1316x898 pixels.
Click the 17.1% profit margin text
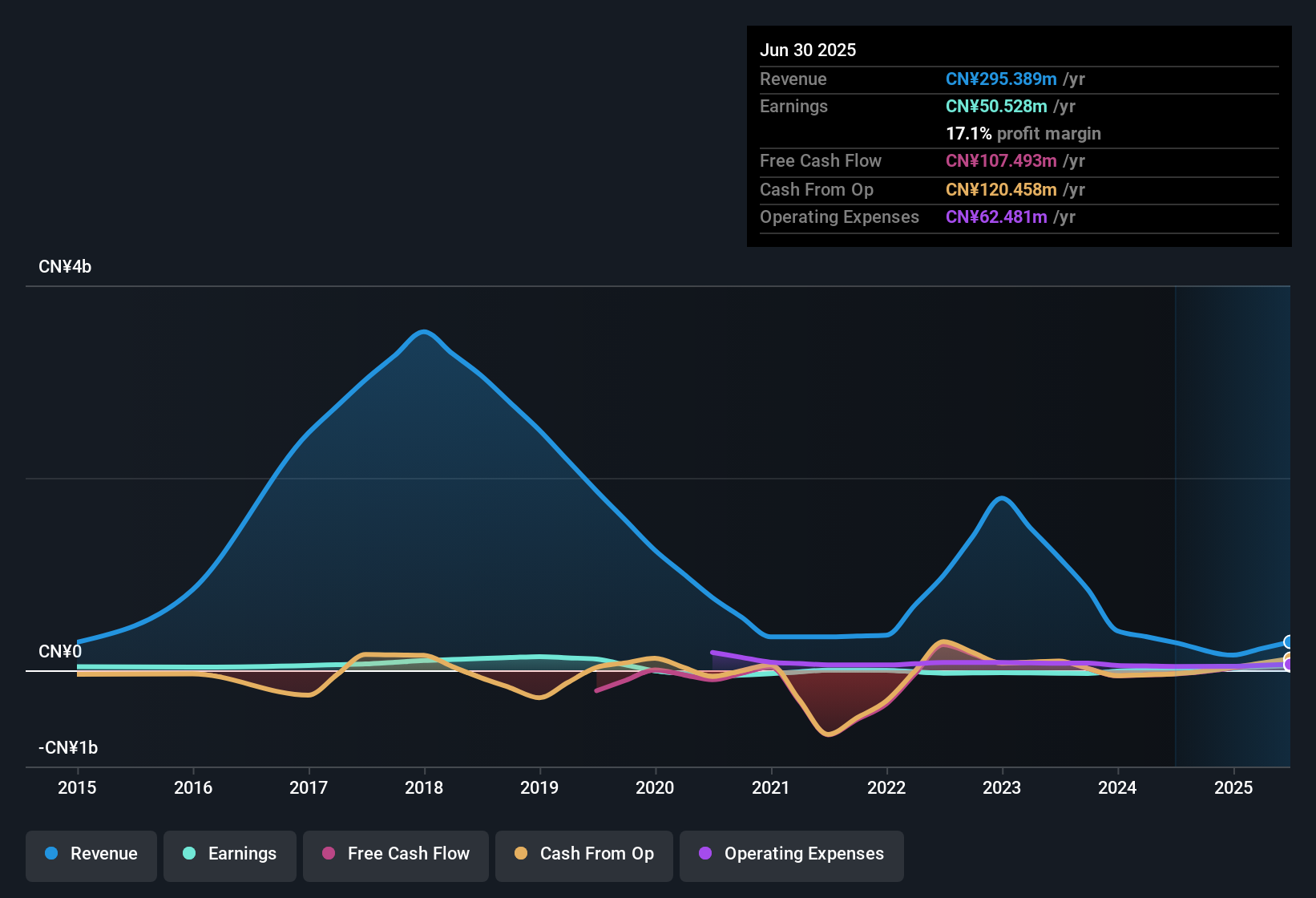(1023, 133)
